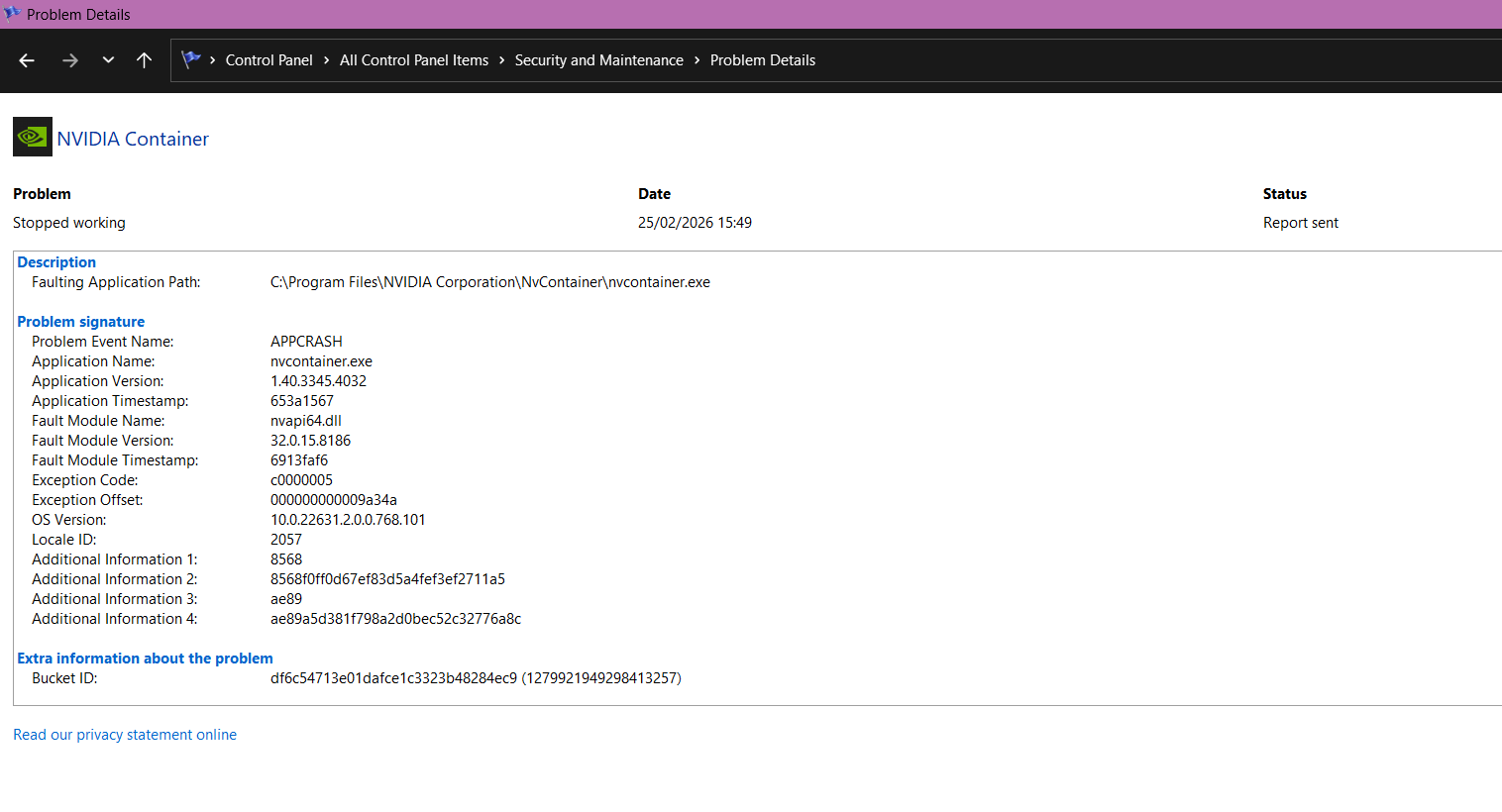This screenshot has width=1502, height=812.
Task: Click the Fault Module Name label
Action: point(98,421)
